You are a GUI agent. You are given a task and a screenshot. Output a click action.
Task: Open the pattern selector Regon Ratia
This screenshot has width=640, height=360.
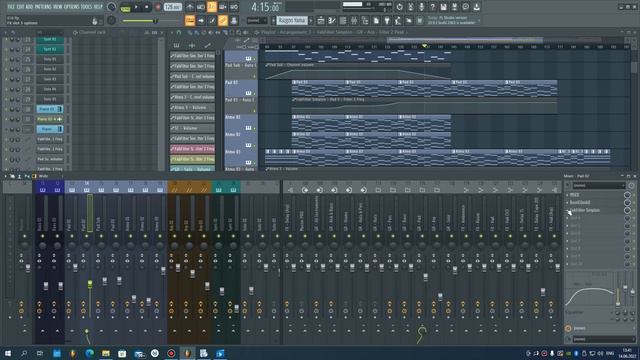(292, 20)
